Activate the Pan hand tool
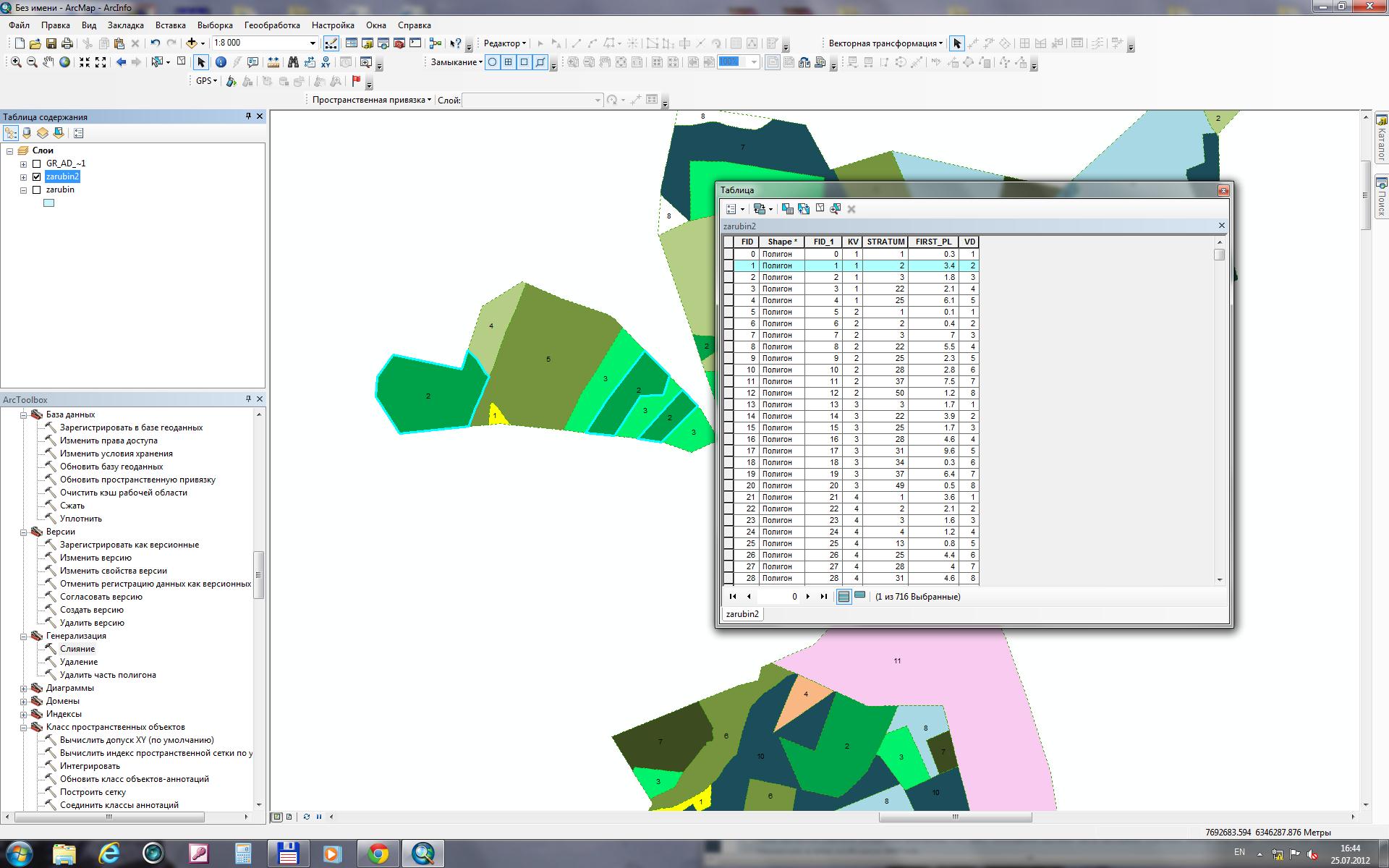1389x868 pixels. (x=48, y=62)
